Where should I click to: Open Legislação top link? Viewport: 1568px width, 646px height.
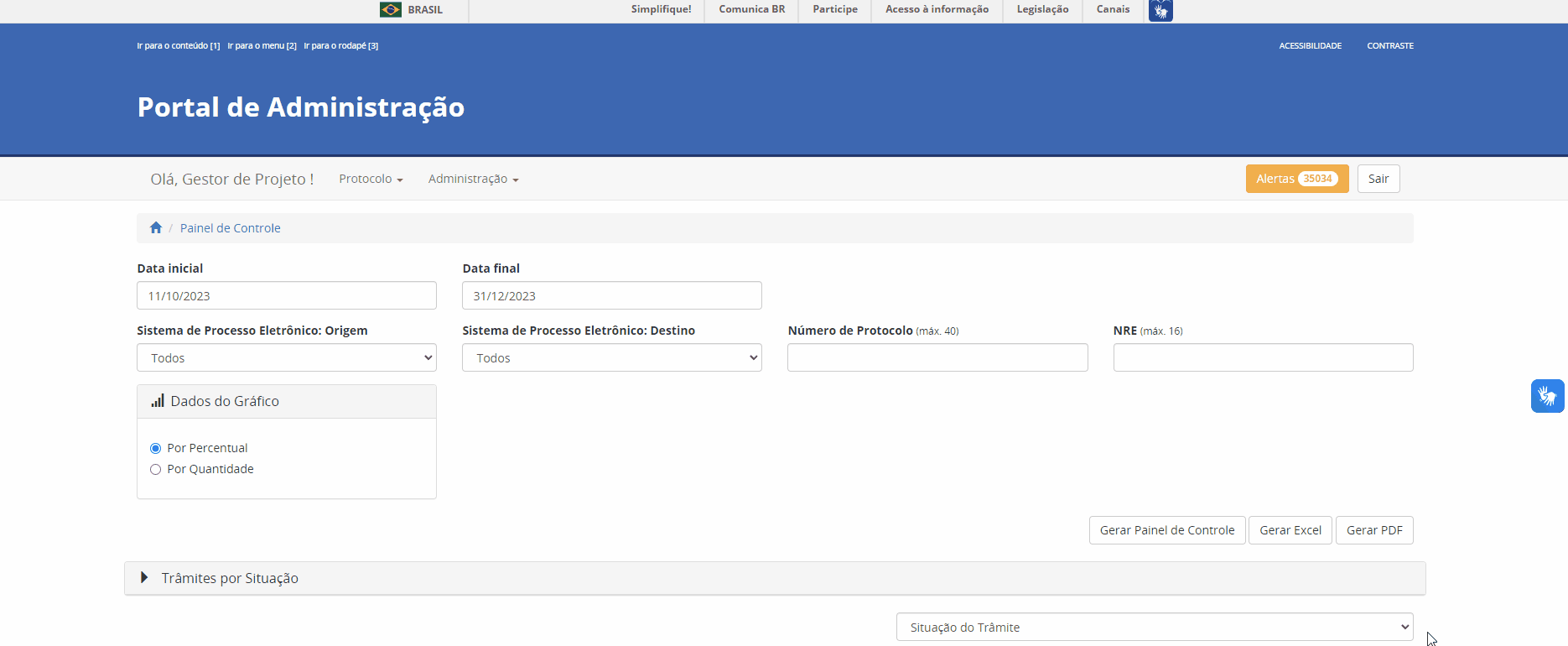pyautogui.click(x=1042, y=9)
